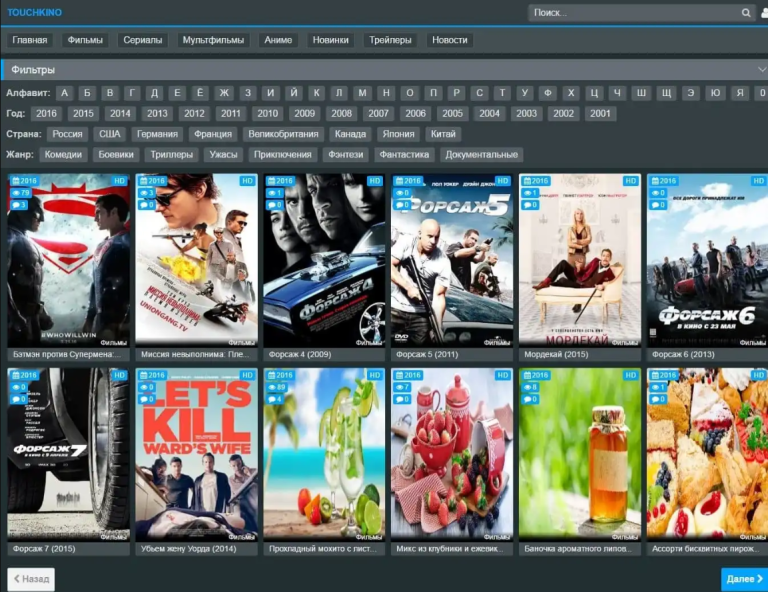The image size is (768, 592).
Task: Click views eye icon on Batman poster
Action: click(x=16, y=193)
